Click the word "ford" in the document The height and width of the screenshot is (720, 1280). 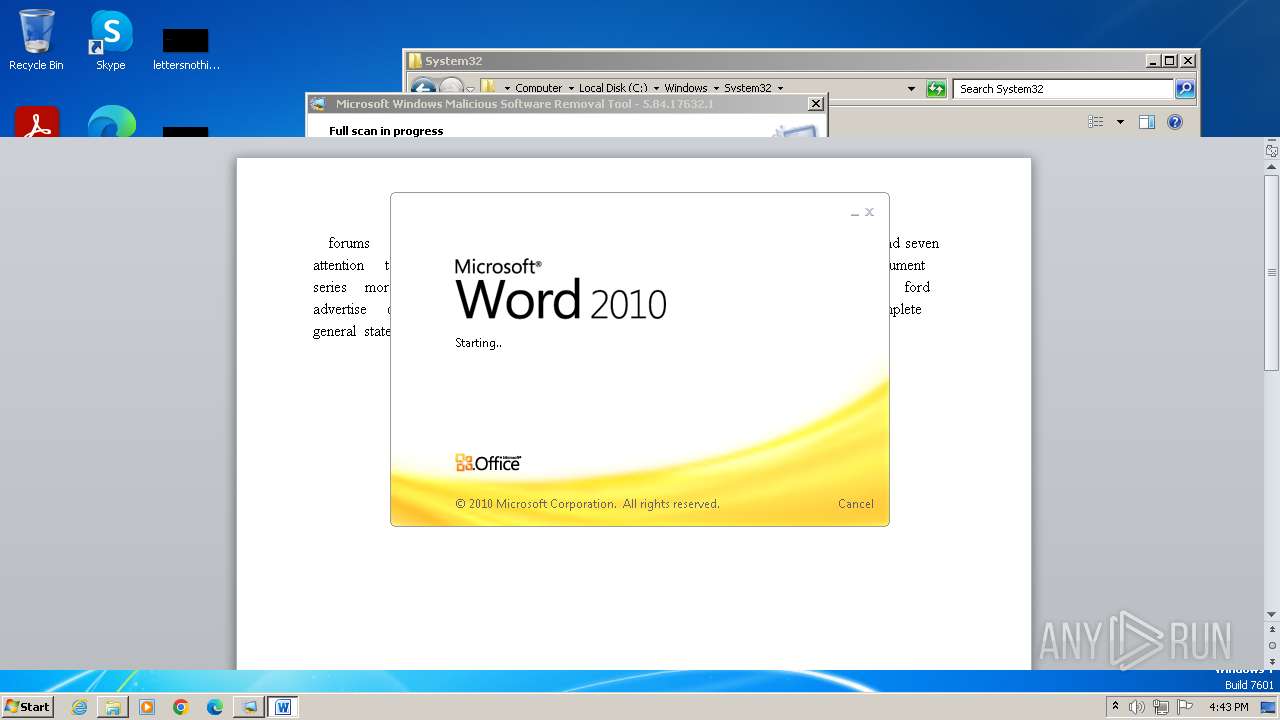917,287
